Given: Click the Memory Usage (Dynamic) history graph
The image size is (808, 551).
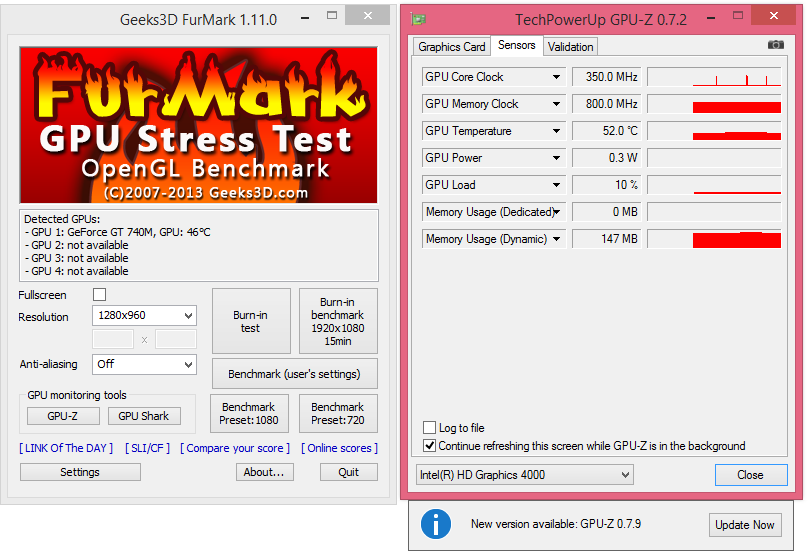Looking at the screenshot, I should pos(715,239).
